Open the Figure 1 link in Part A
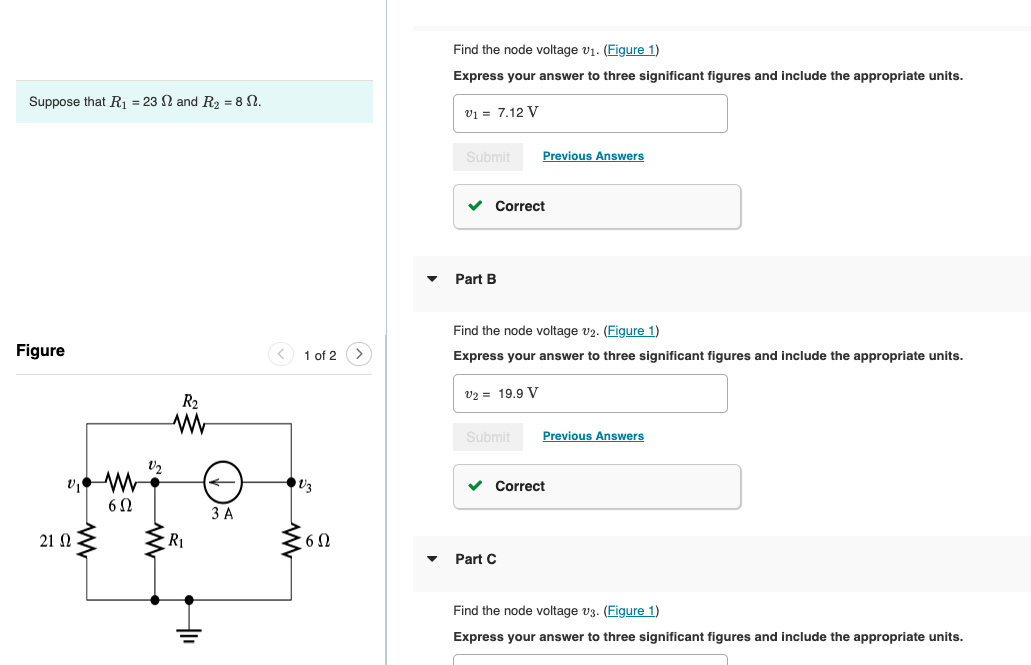1031x665 pixels. 631,49
